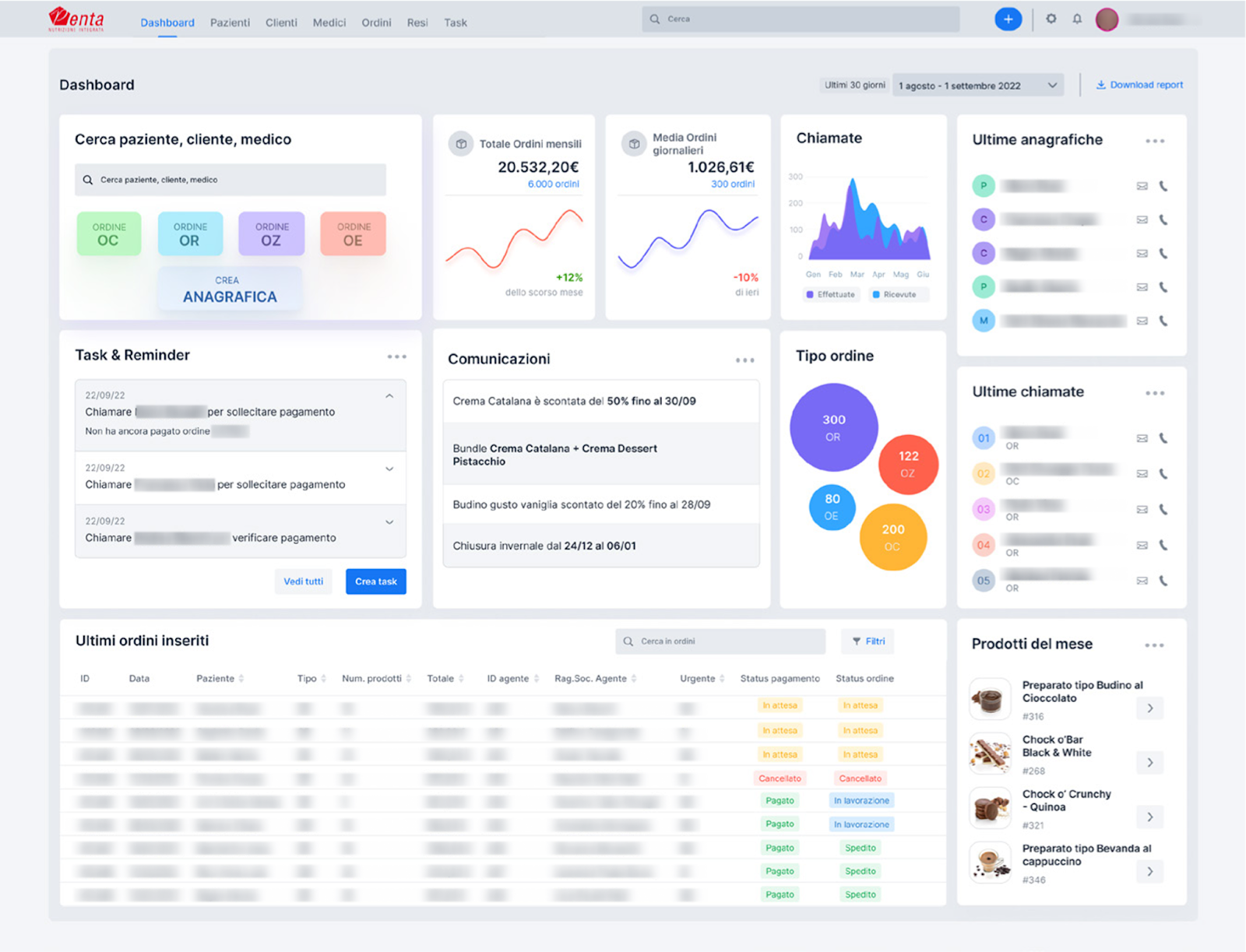
Task: Open the Ordini menu item
Action: (x=376, y=23)
